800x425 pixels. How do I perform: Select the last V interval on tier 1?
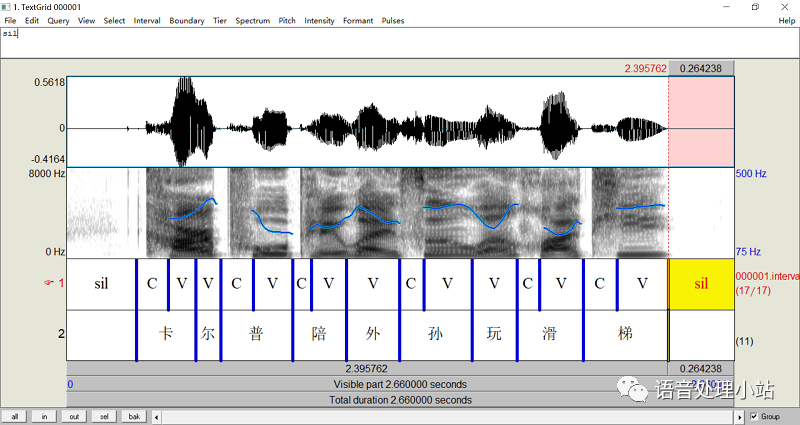[x=642, y=284]
